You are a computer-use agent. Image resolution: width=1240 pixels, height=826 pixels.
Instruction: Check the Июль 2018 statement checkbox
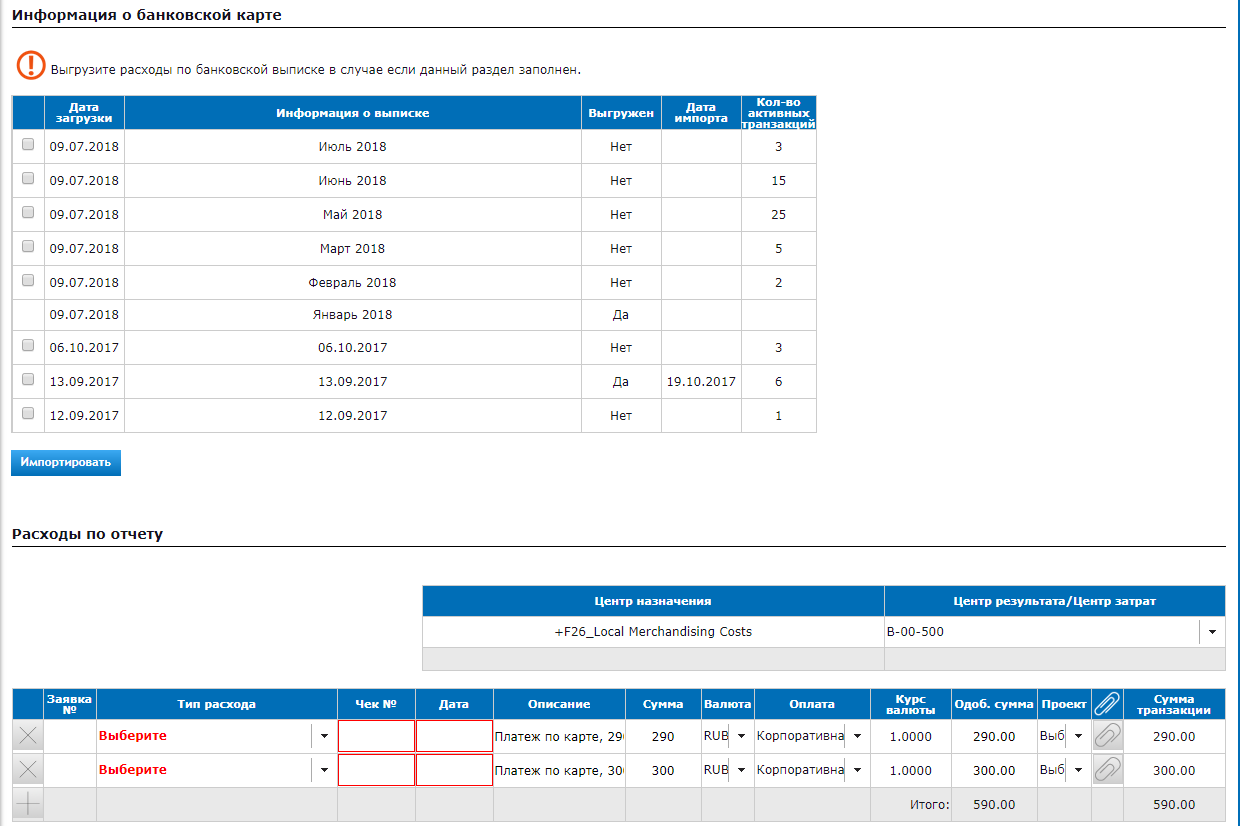pyautogui.click(x=28, y=144)
